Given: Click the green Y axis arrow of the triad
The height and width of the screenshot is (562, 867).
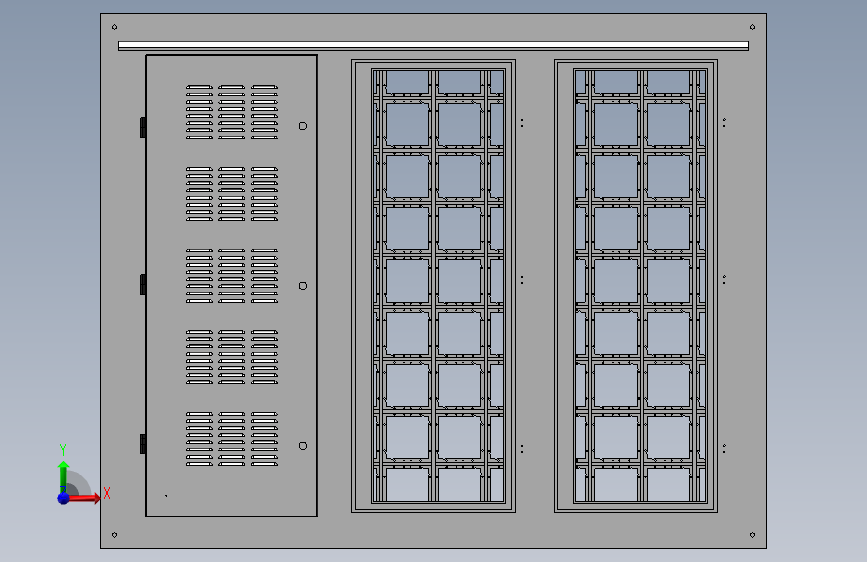Looking at the screenshot, I should click(x=63, y=476).
